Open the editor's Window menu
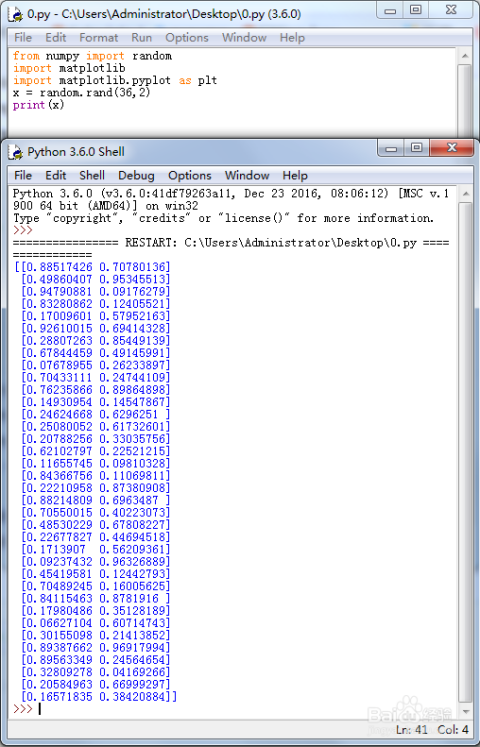The height and width of the screenshot is (747, 480). click(x=244, y=38)
